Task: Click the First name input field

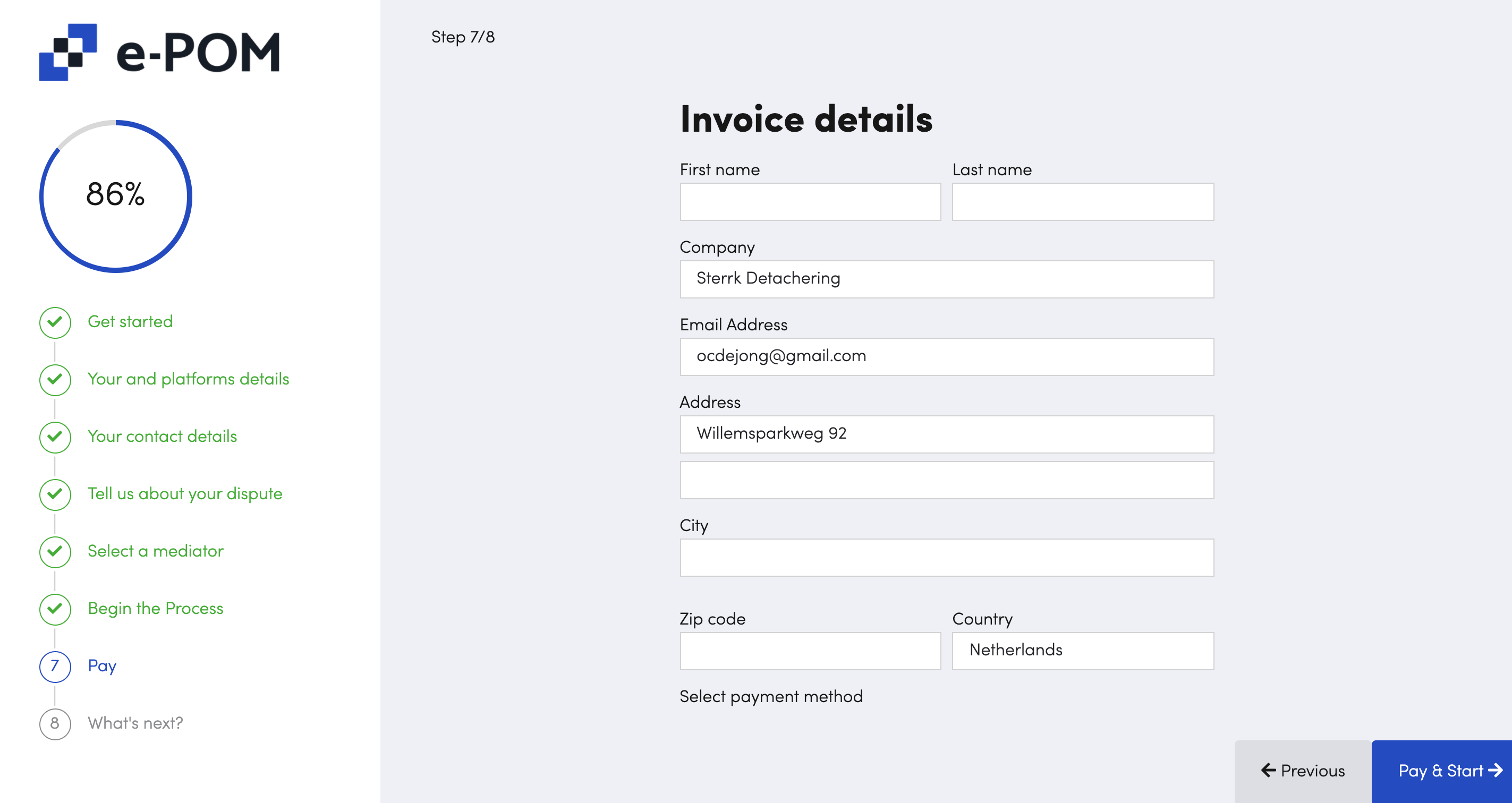Action: [809, 201]
